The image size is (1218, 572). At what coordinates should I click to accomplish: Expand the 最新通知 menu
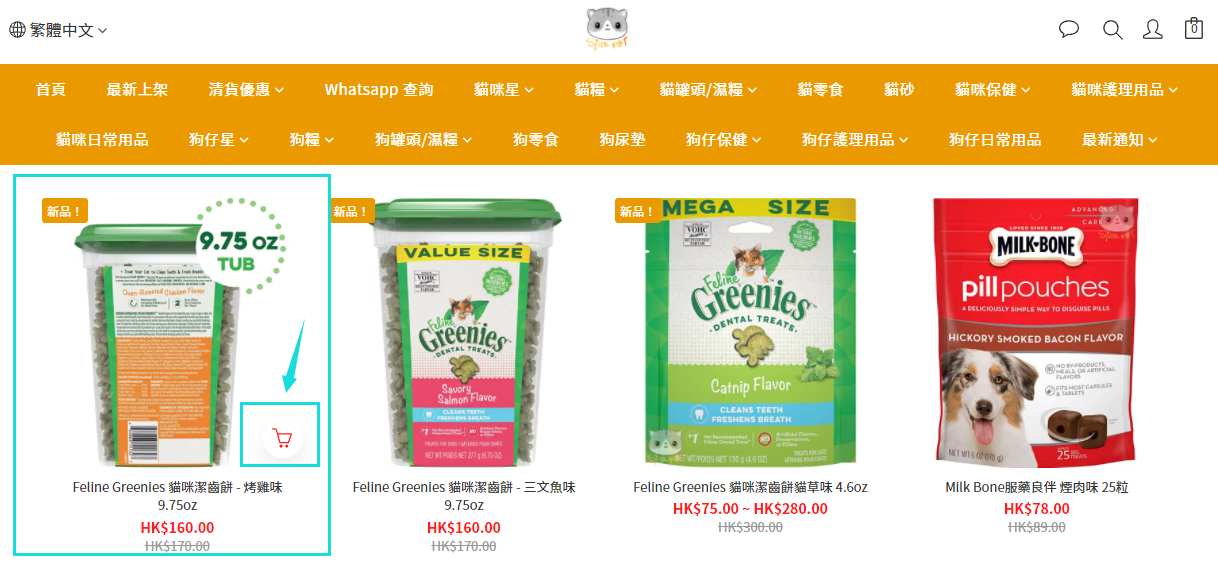tap(1120, 140)
